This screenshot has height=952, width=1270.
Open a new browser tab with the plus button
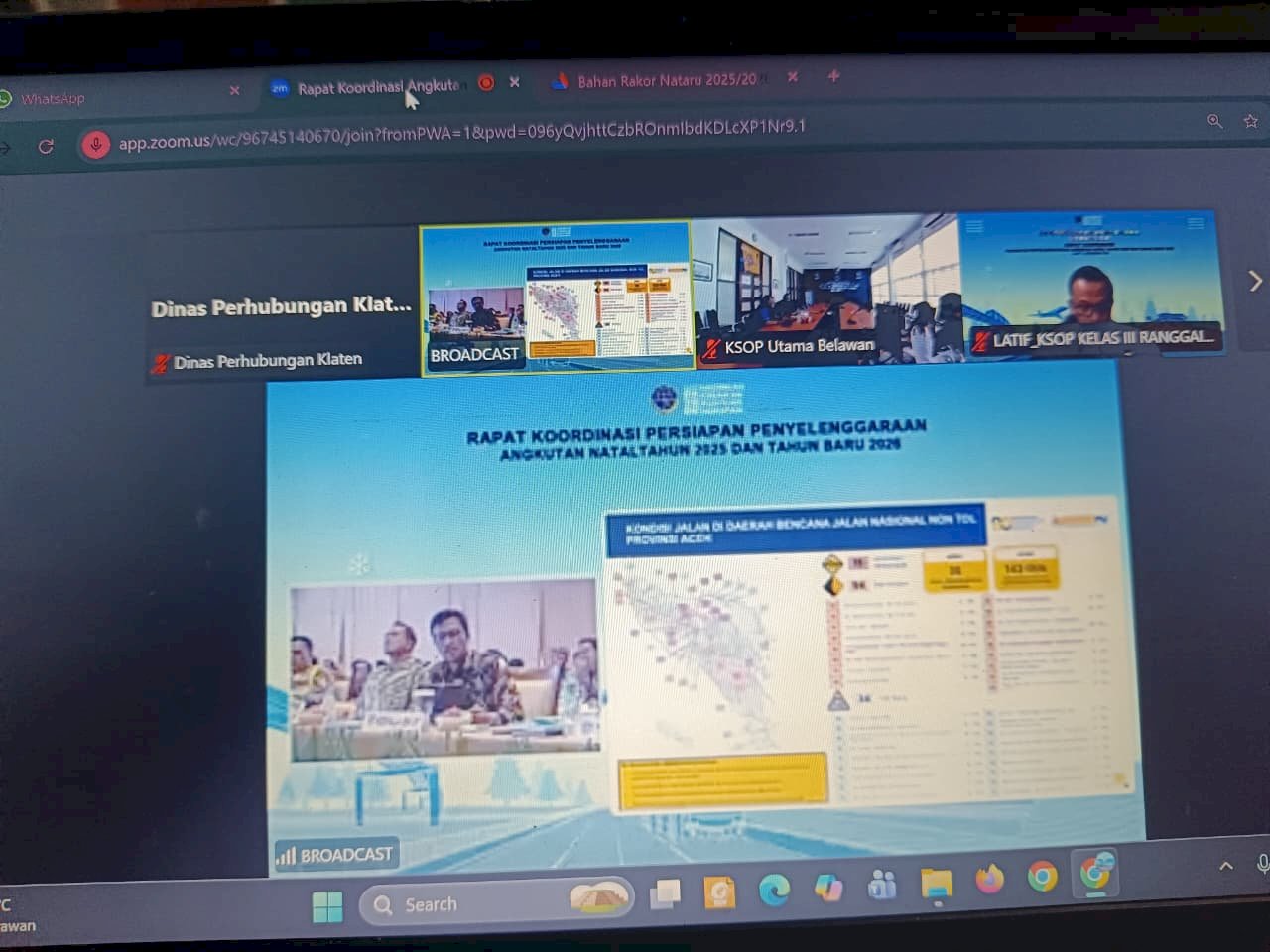(833, 77)
